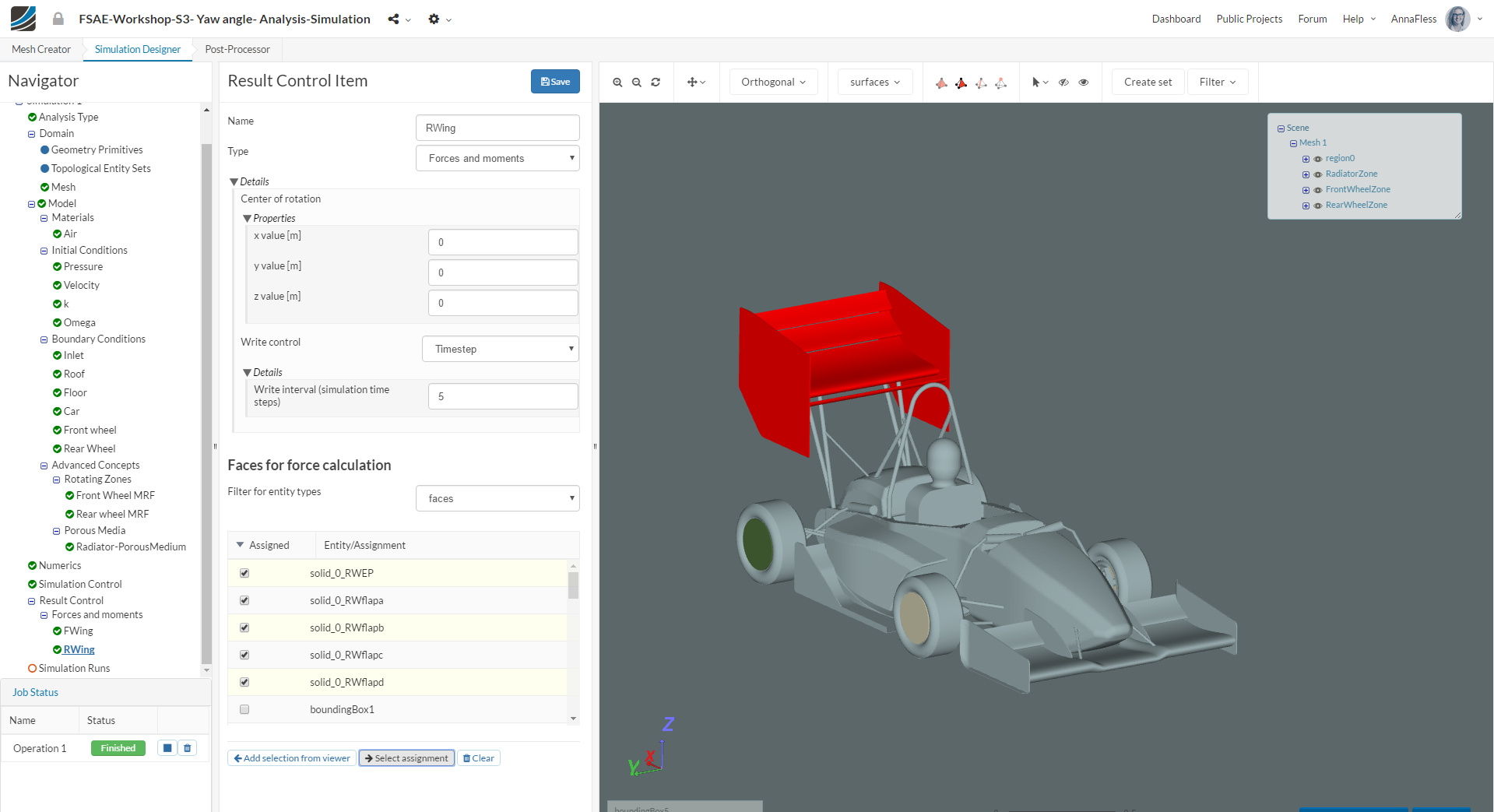Delete Operation 1 with the trash icon
1494x812 pixels.
(x=188, y=748)
